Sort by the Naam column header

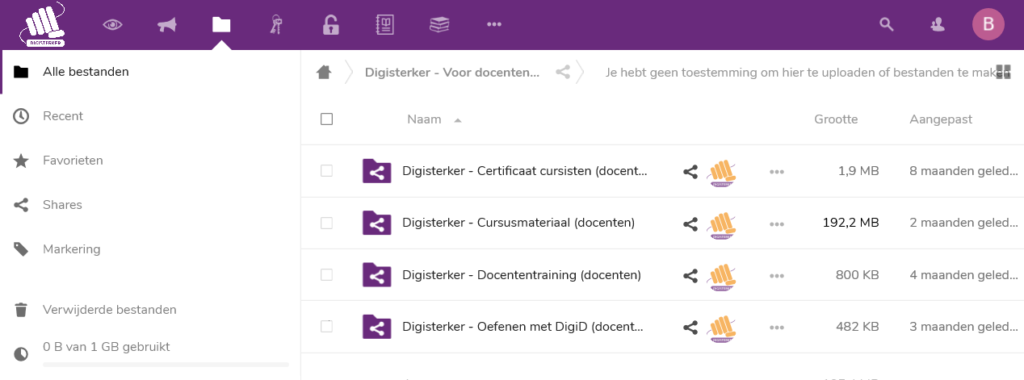424,119
